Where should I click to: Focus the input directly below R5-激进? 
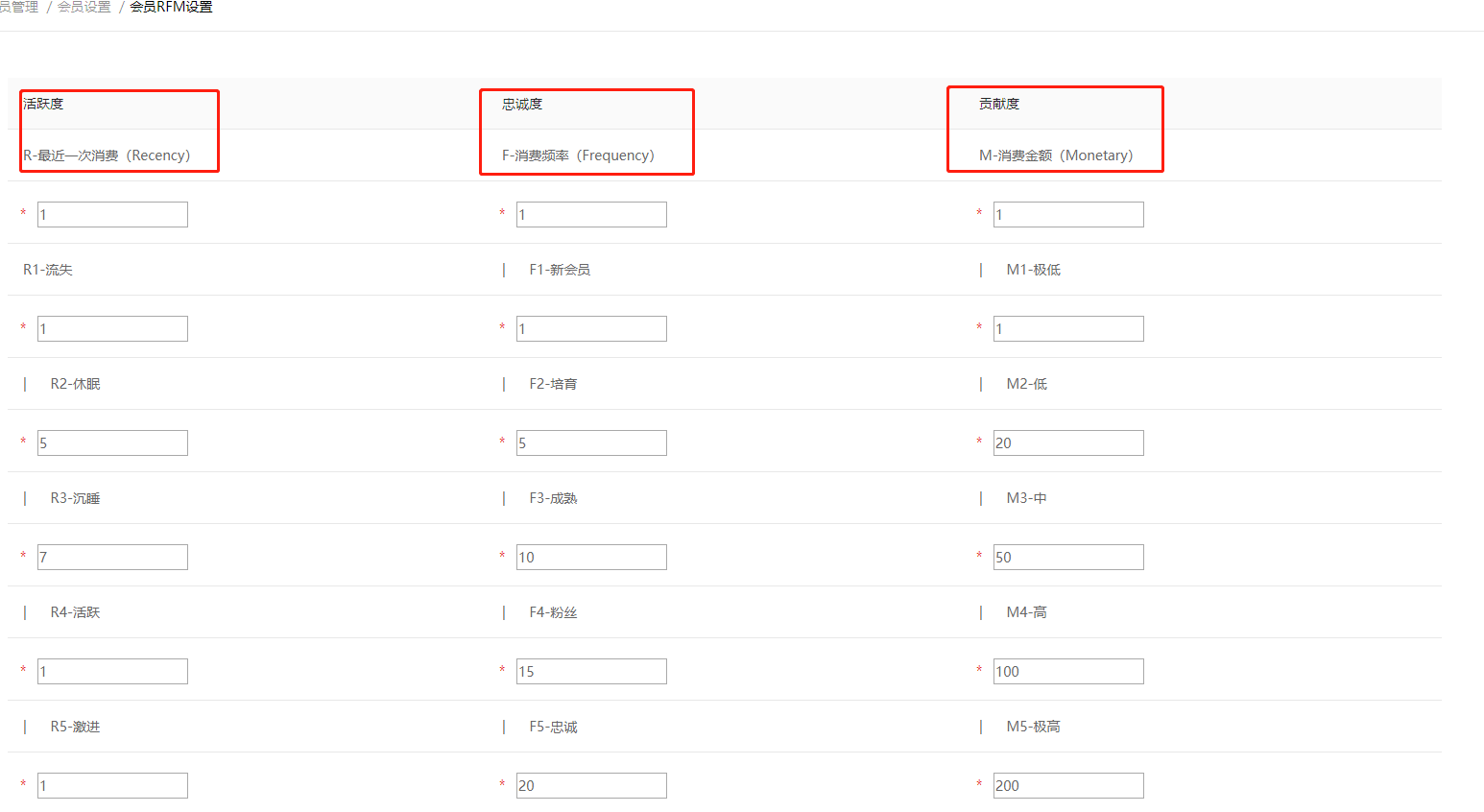(x=112, y=785)
